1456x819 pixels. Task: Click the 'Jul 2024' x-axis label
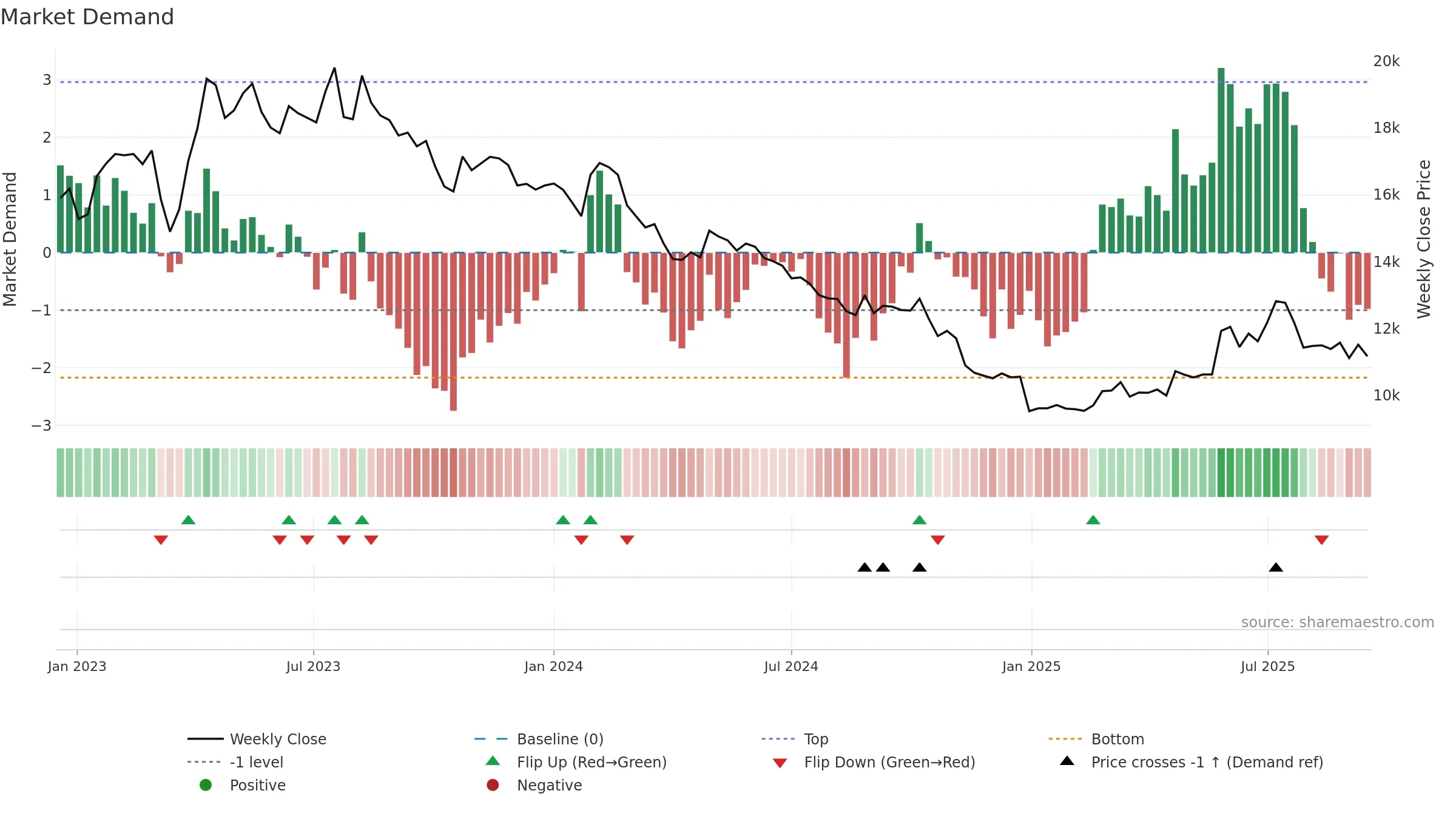tap(791, 666)
